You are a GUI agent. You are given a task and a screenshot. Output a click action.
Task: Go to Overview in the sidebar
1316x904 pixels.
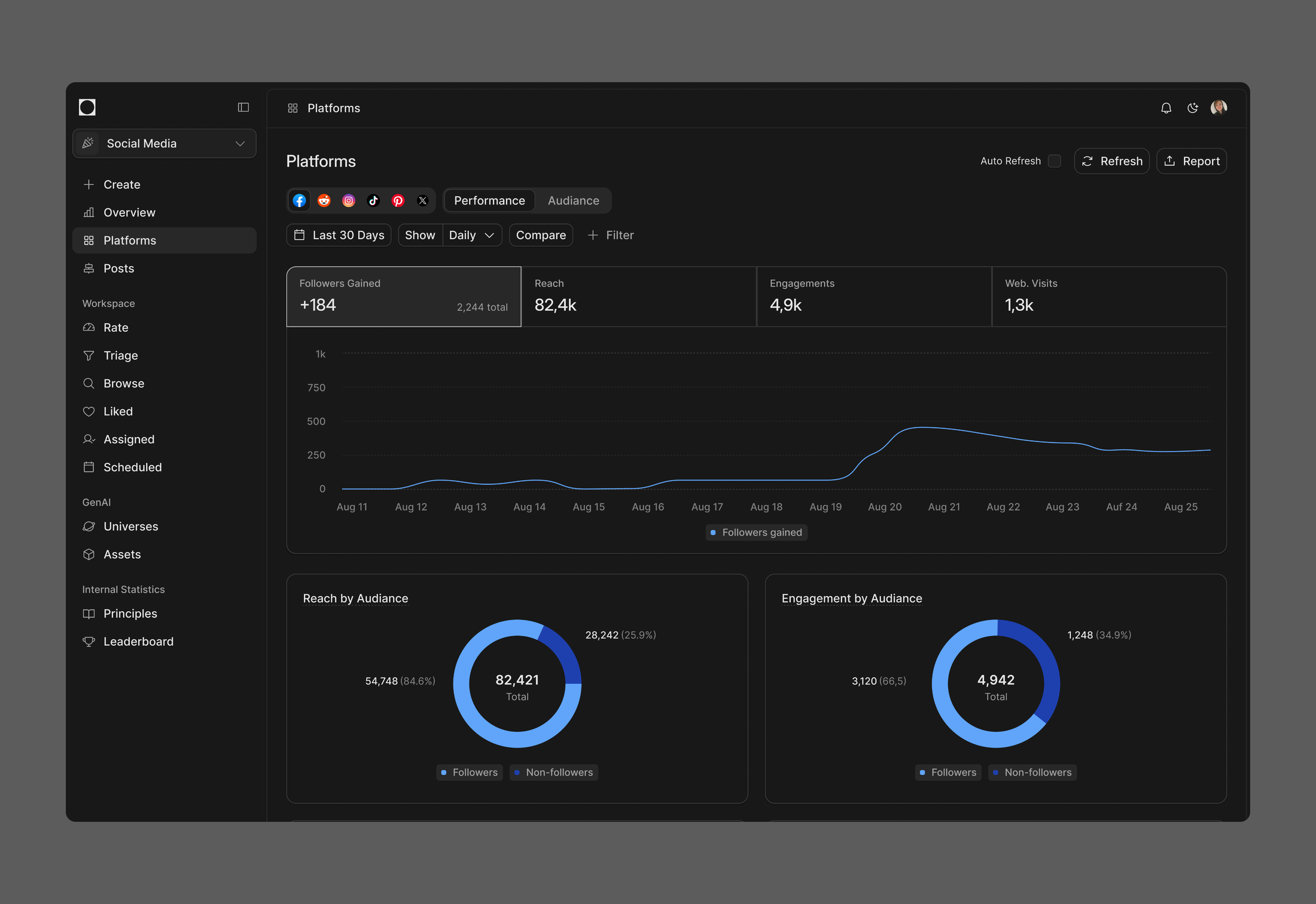tap(164, 213)
